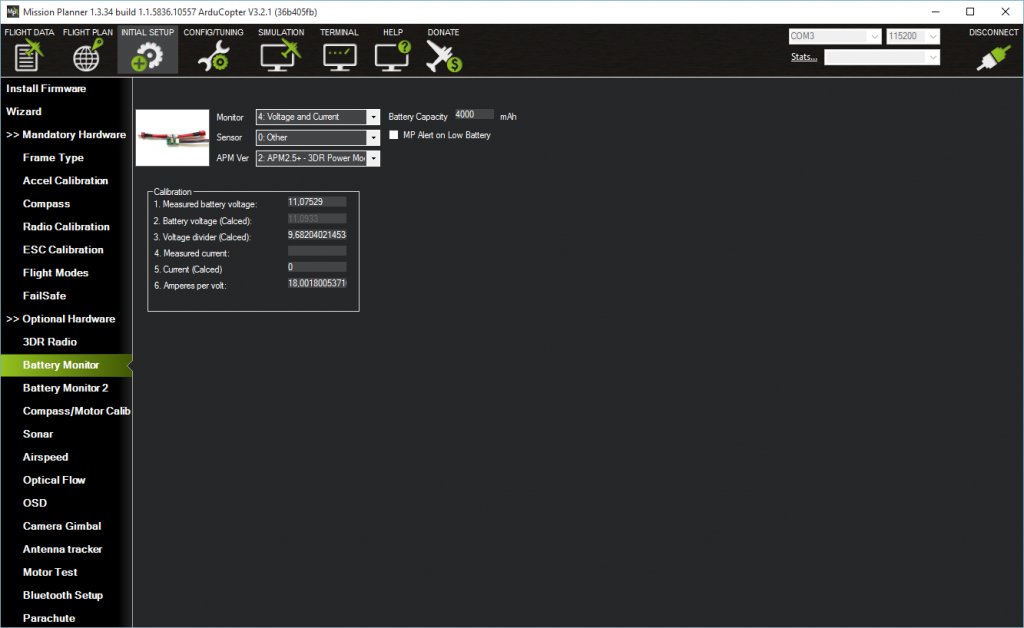1024x628 pixels.
Task: Click the Voltage divider (Calced) field
Action: [x=317, y=234]
